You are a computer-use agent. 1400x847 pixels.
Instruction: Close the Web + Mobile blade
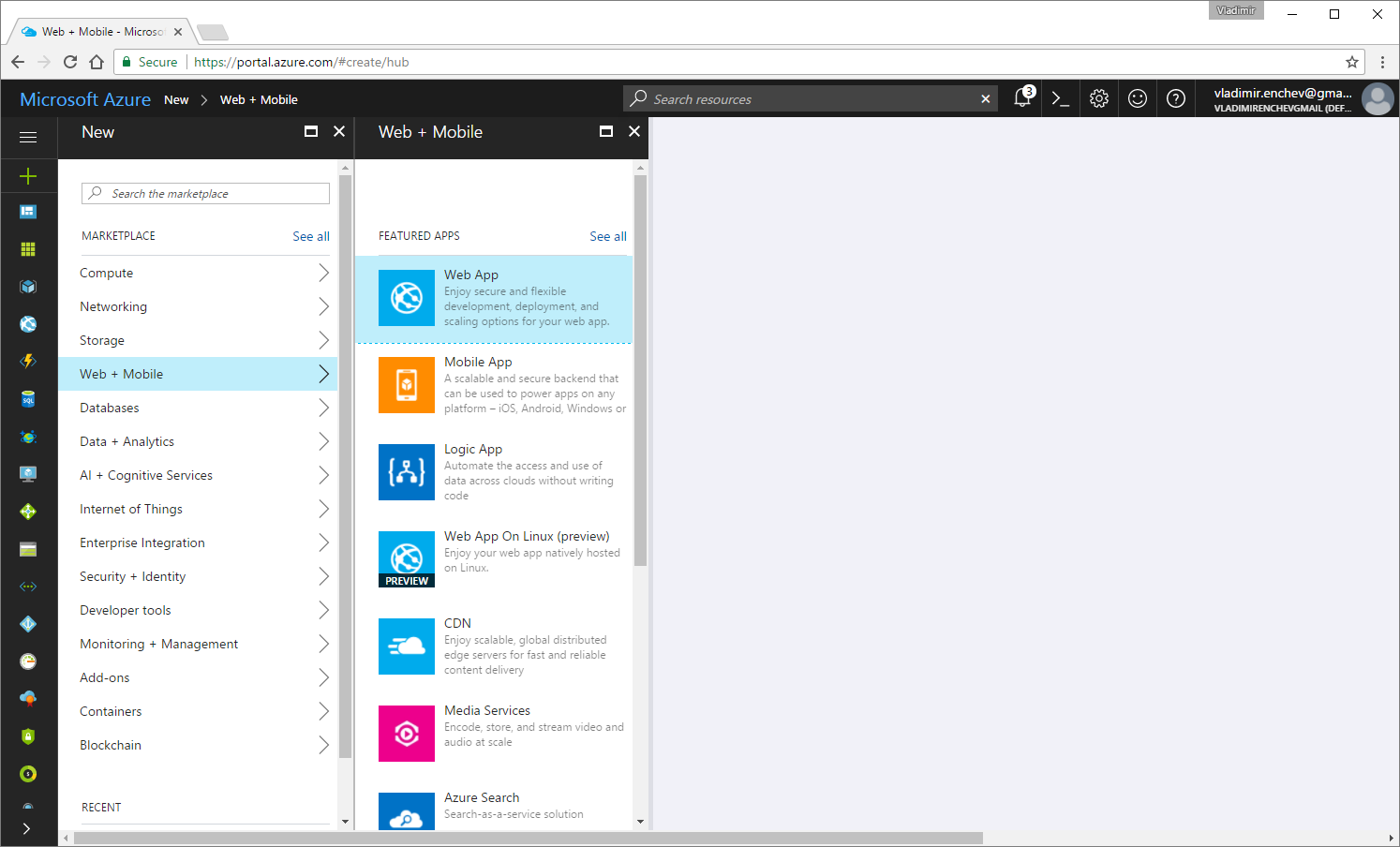(634, 131)
